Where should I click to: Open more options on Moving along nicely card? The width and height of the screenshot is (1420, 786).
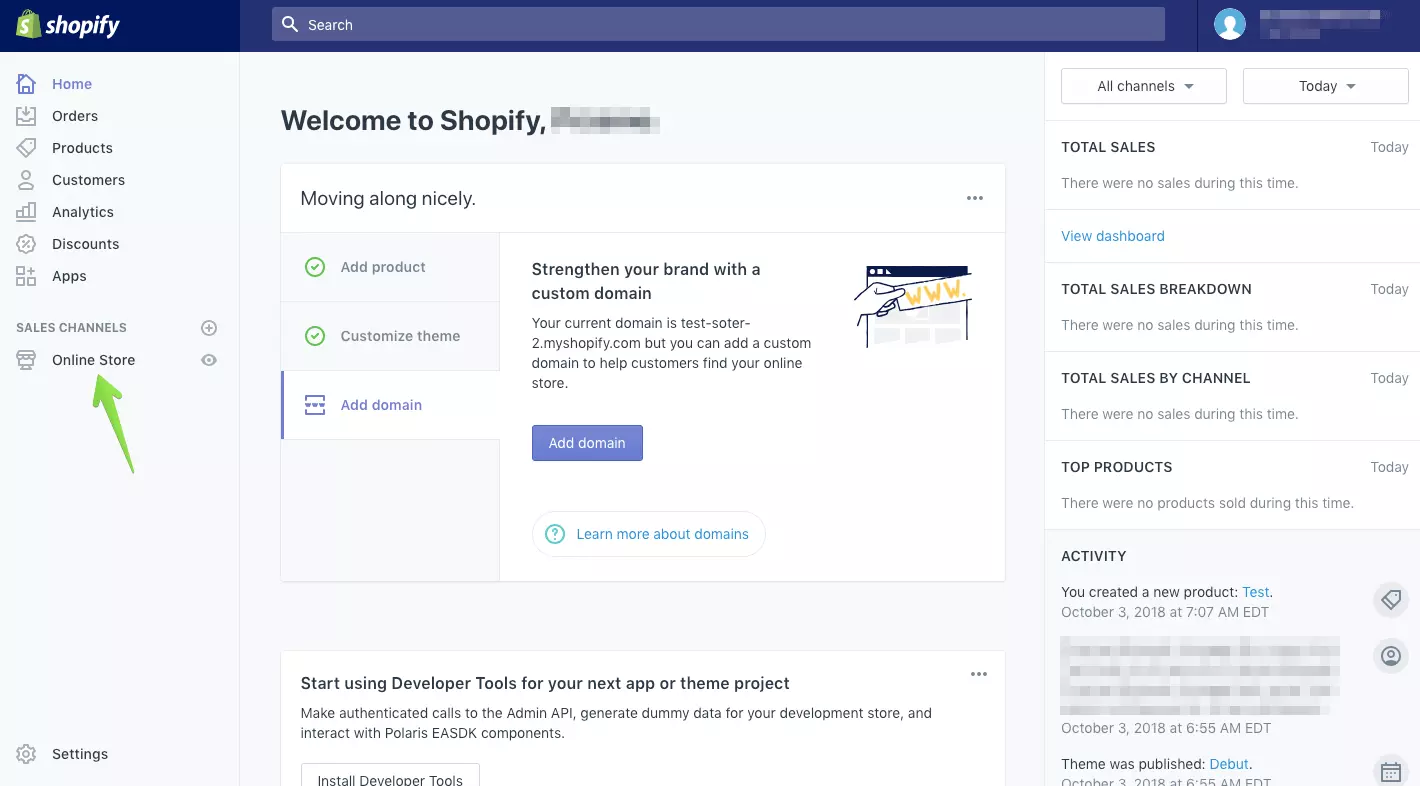(975, 198)
